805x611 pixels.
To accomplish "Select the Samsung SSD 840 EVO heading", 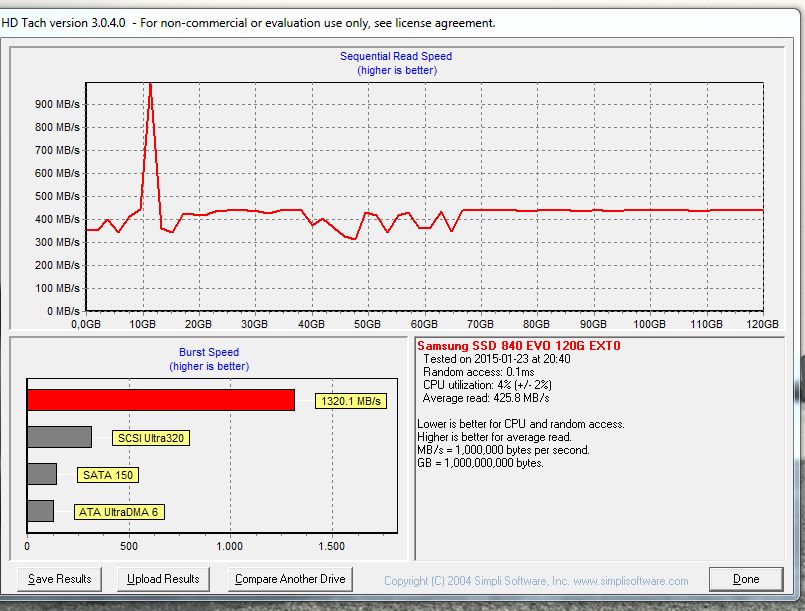I will point(518,346).
